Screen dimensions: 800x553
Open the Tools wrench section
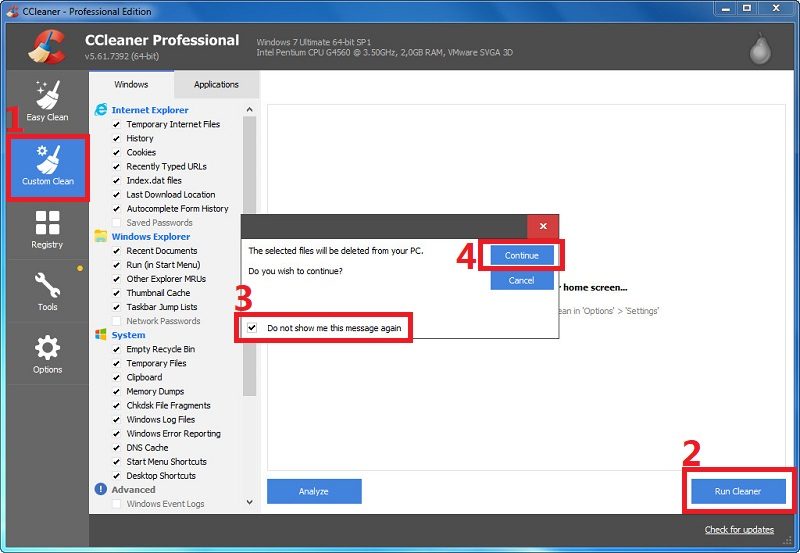[x=47, y=291]
